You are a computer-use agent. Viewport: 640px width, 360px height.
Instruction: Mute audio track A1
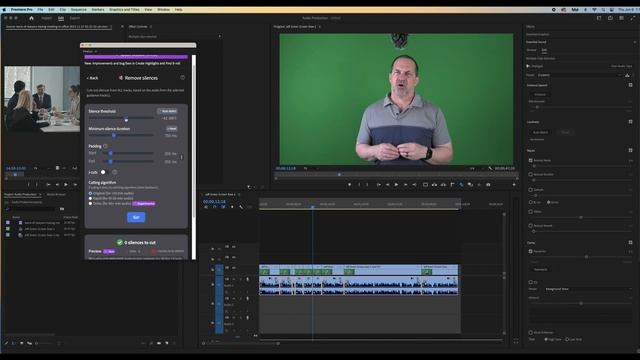pyautogui.click(x=234, y=279)
